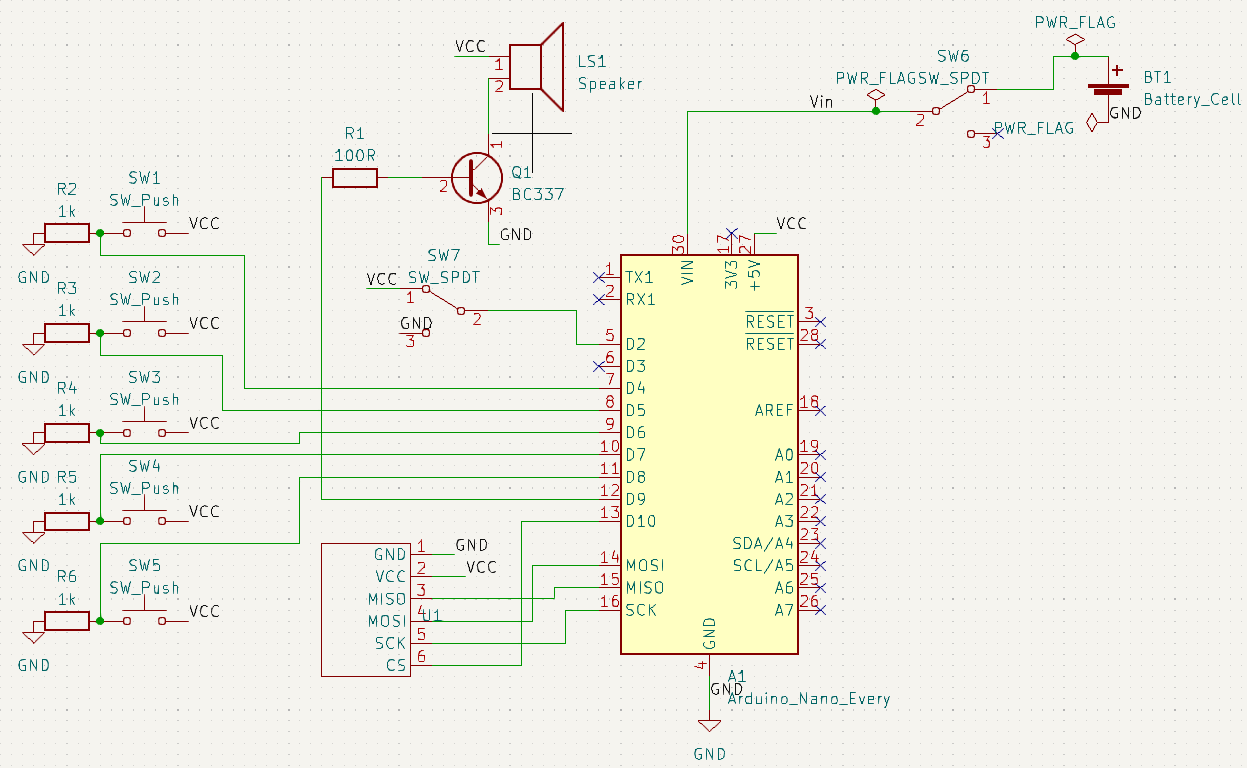
Task: Click the no-connect marker on 3V3 pin
Action: (x=731, y=233)
